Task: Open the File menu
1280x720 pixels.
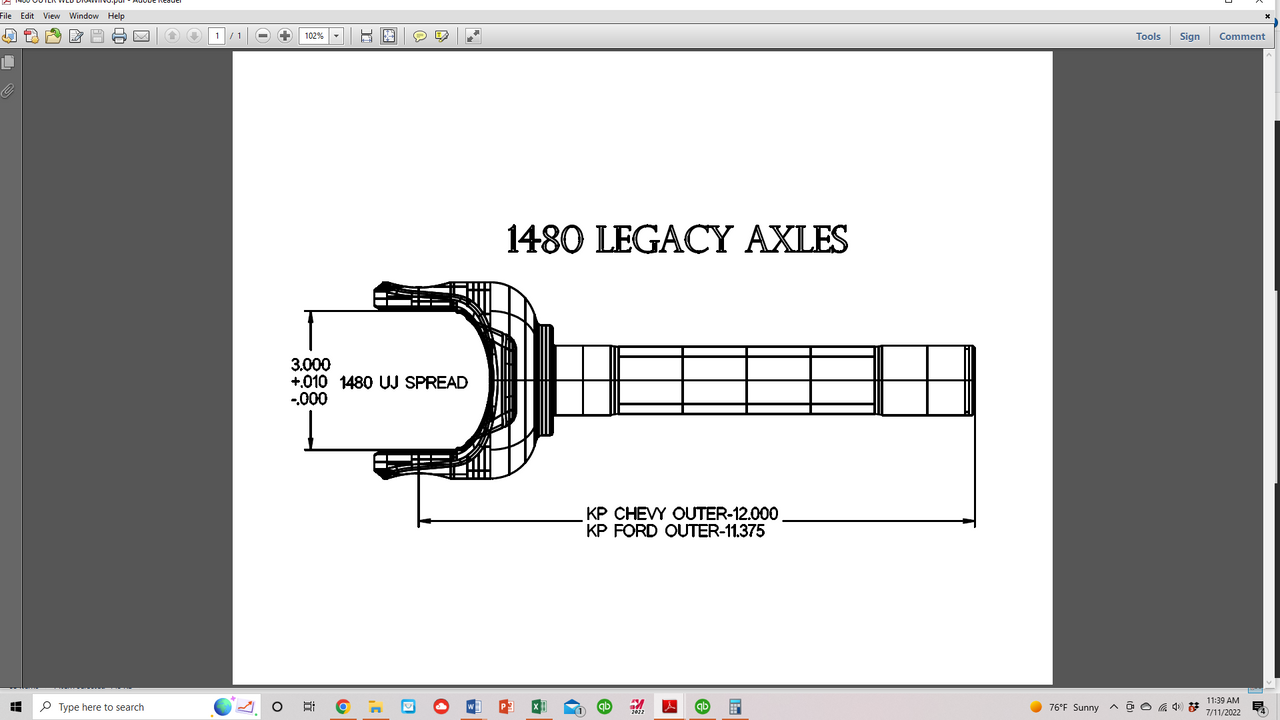Action: (8, 15)
